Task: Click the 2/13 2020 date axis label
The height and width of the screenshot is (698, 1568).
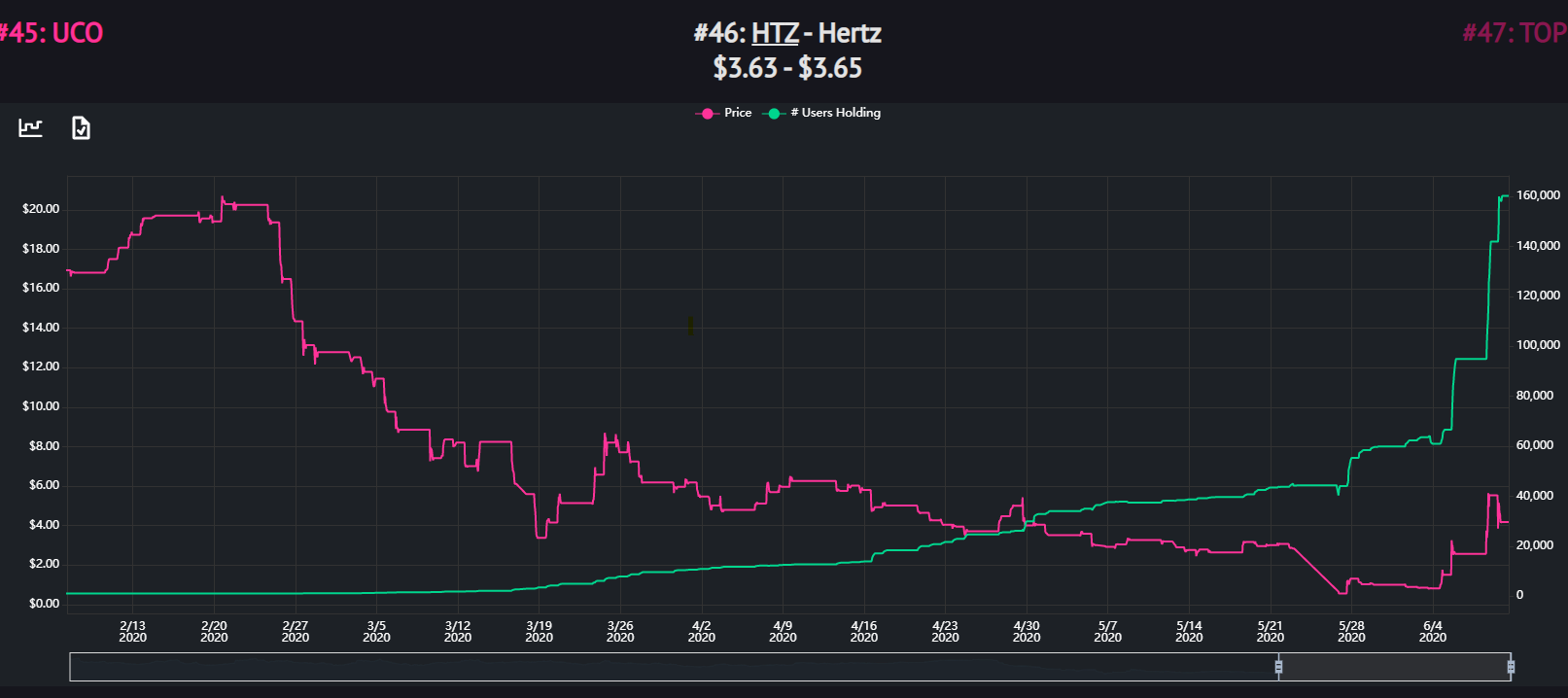Action: 133,632
